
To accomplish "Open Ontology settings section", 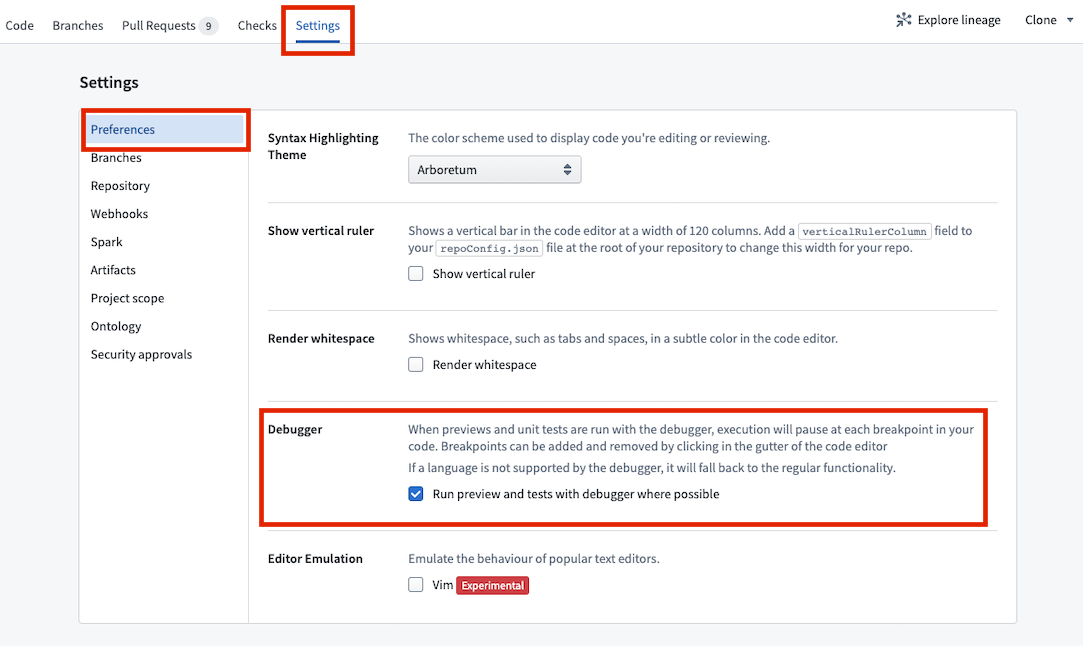I will (x=116, y=327).
